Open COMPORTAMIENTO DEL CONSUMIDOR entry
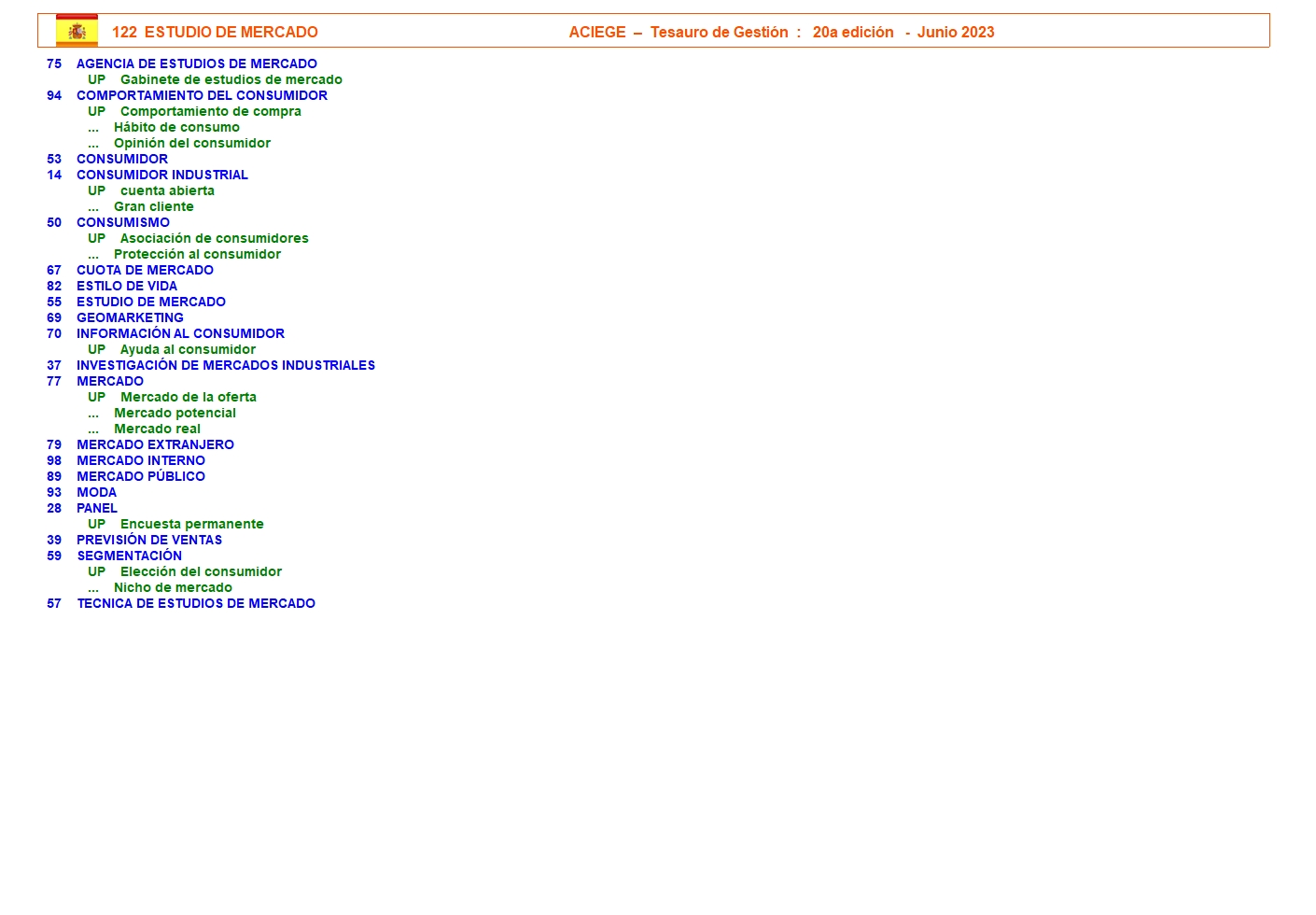Image resolution: width=1316 pixels, height=915 pixels. [202, 95]
